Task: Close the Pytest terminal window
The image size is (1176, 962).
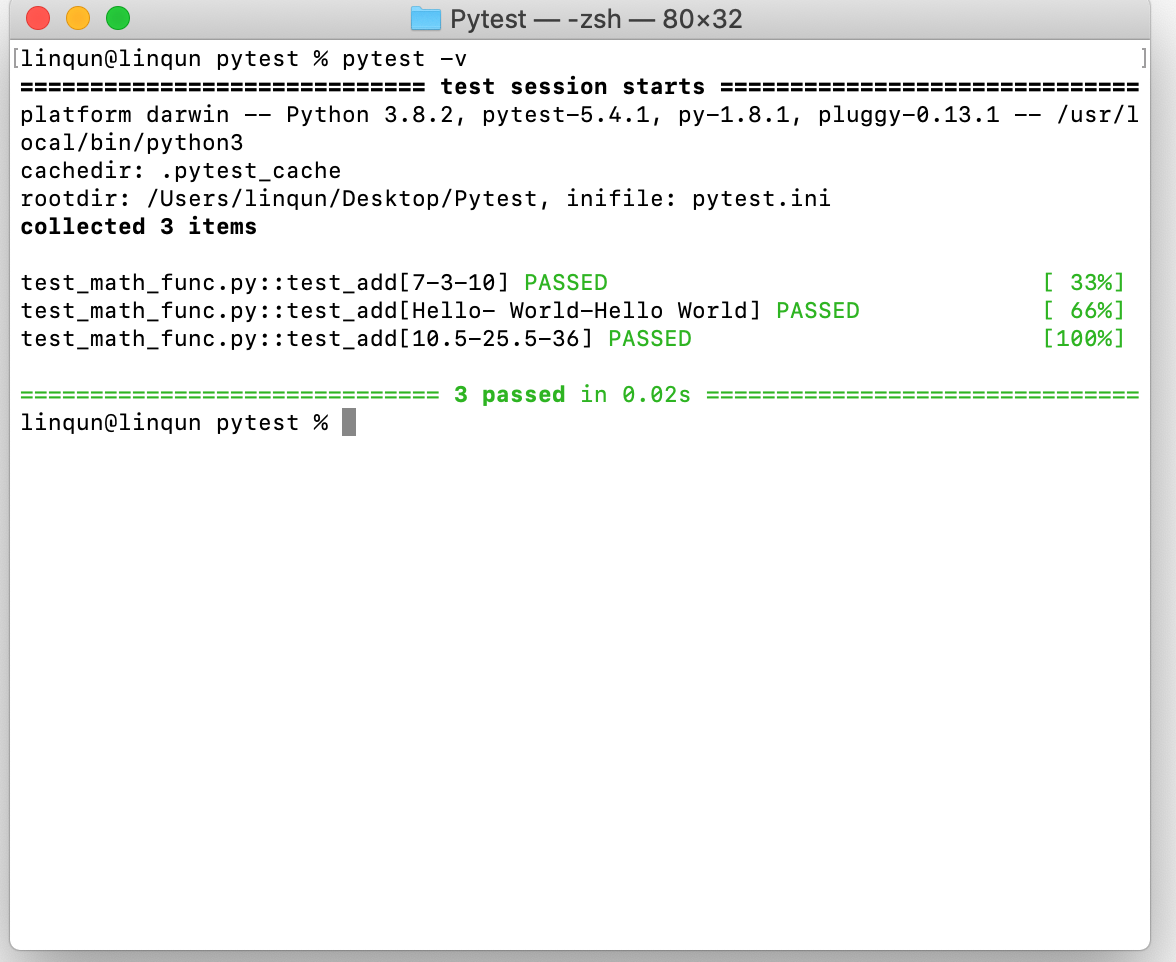Action: (38, 18)
